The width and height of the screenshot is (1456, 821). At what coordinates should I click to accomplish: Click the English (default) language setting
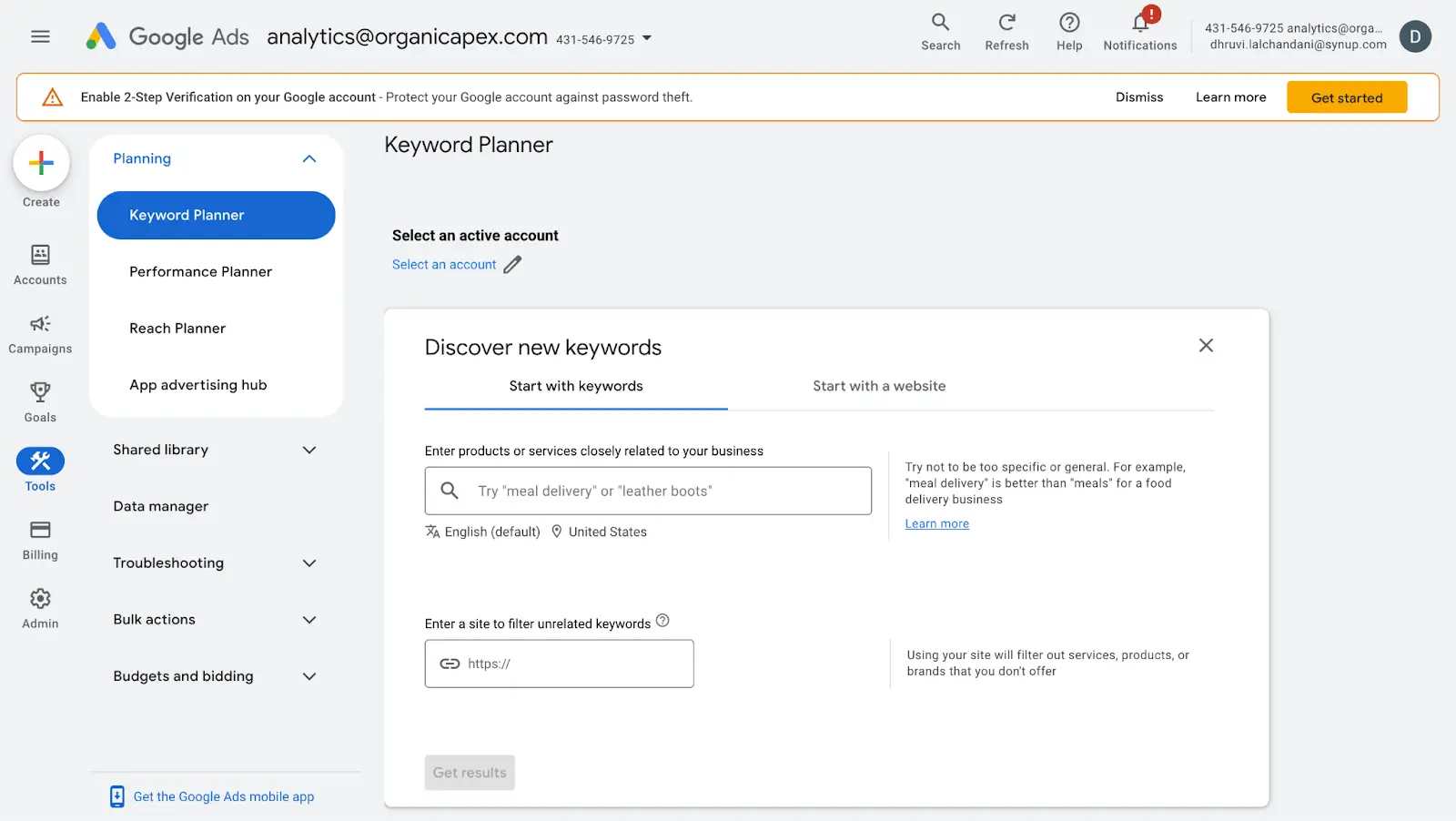point(482,532)
